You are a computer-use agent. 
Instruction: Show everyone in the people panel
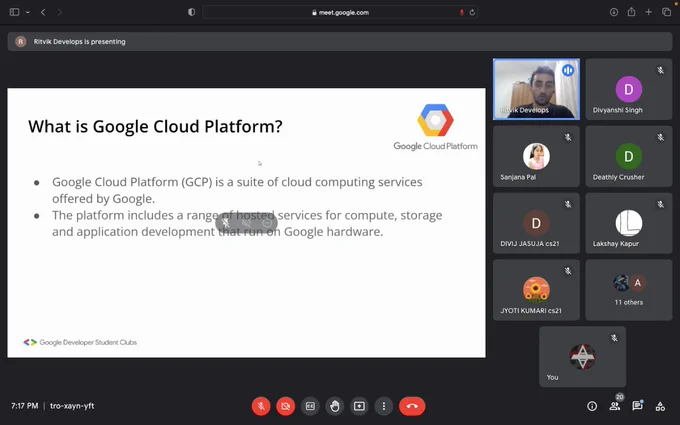615,406
